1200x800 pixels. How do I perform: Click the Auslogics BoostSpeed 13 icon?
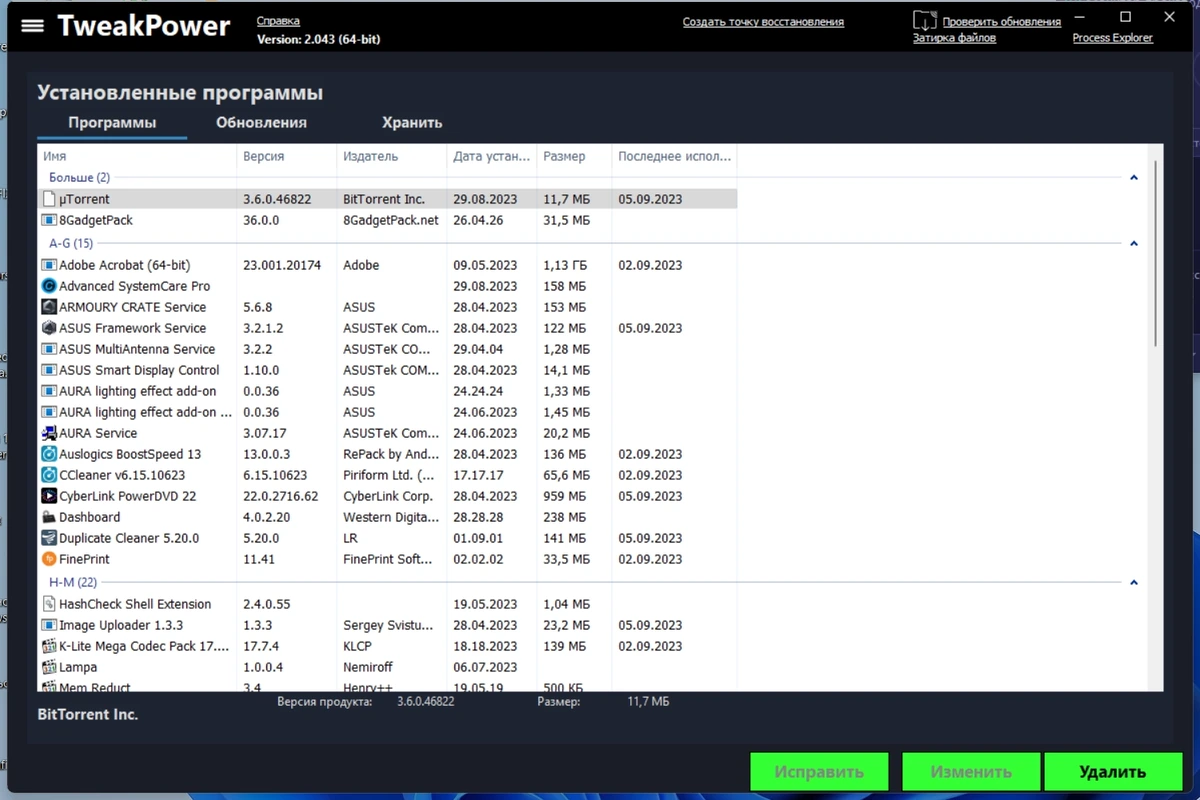point(49,454)
